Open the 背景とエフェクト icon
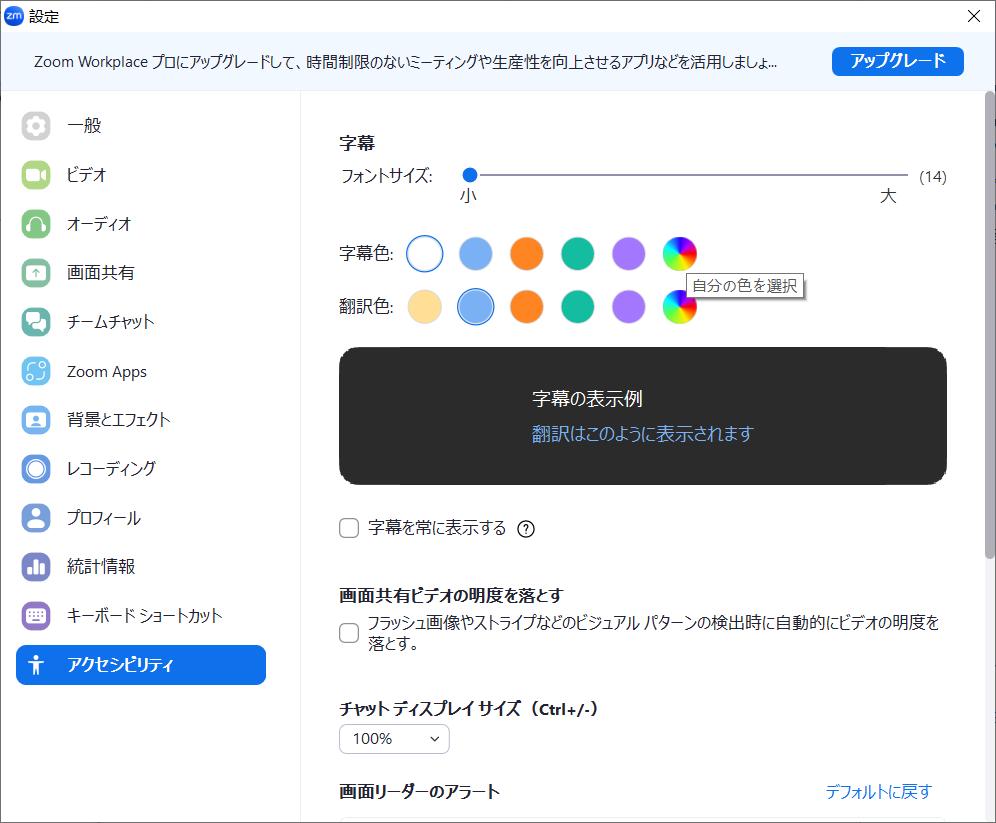 [x=36, y=420]
